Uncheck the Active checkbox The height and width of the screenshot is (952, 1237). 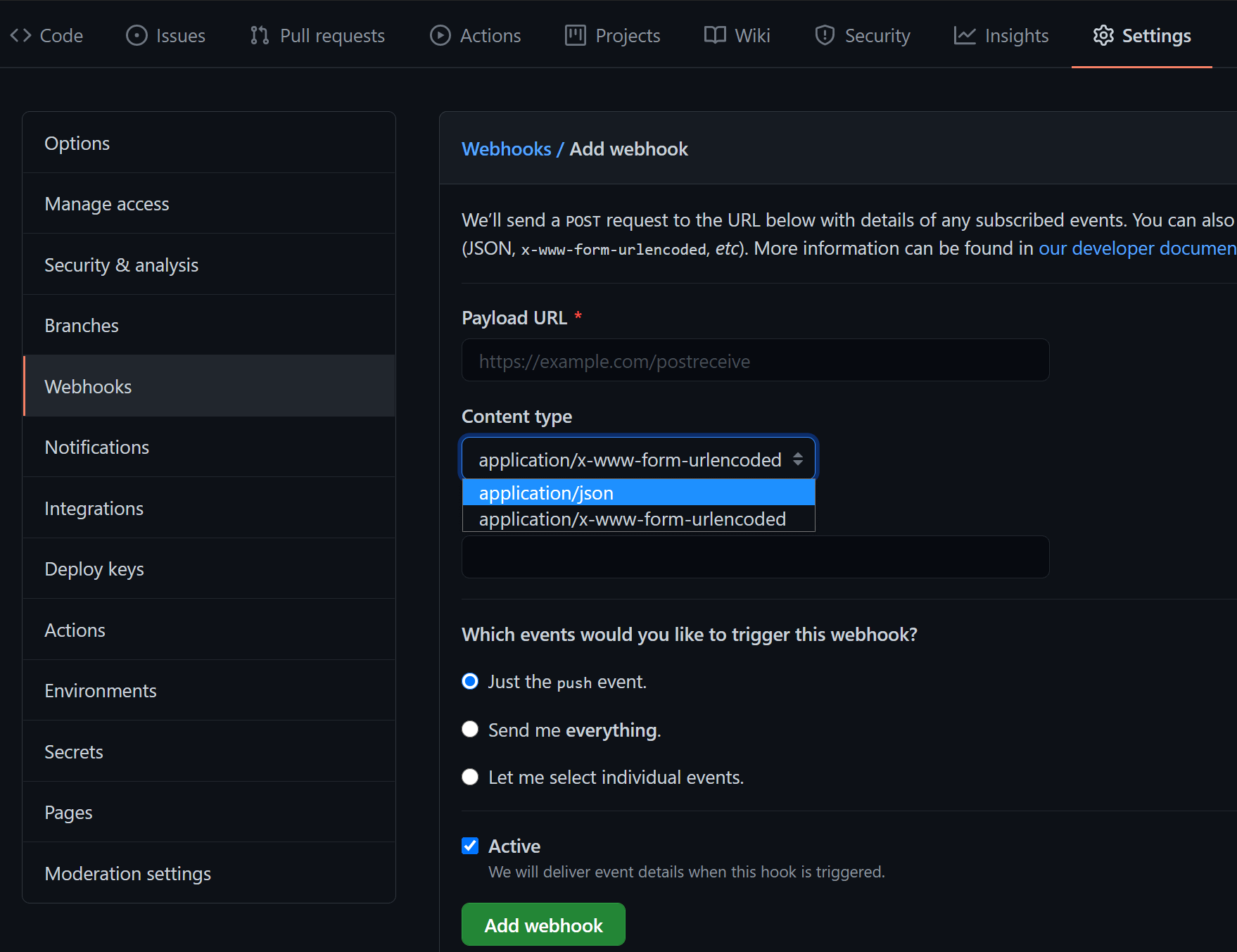tap(470, 846)
